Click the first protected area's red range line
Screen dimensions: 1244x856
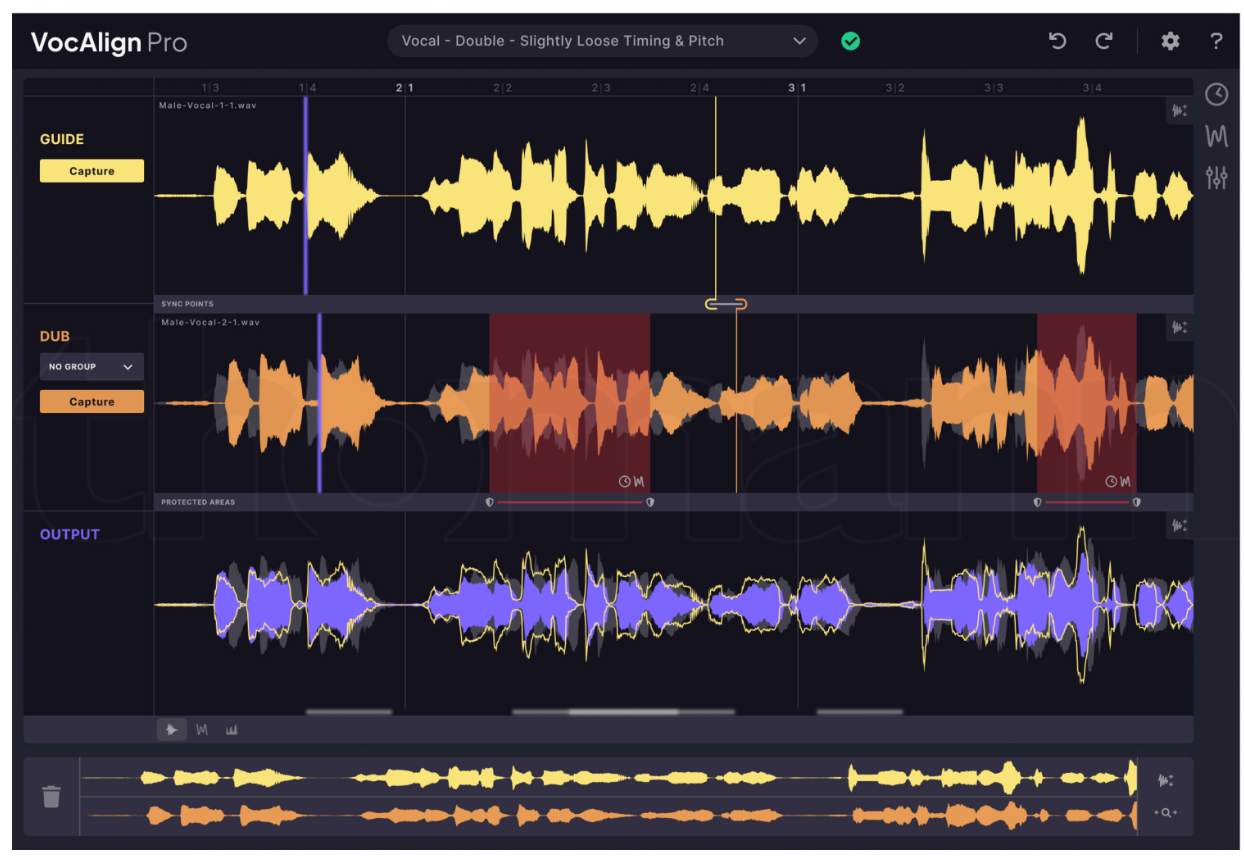point(569,502)
